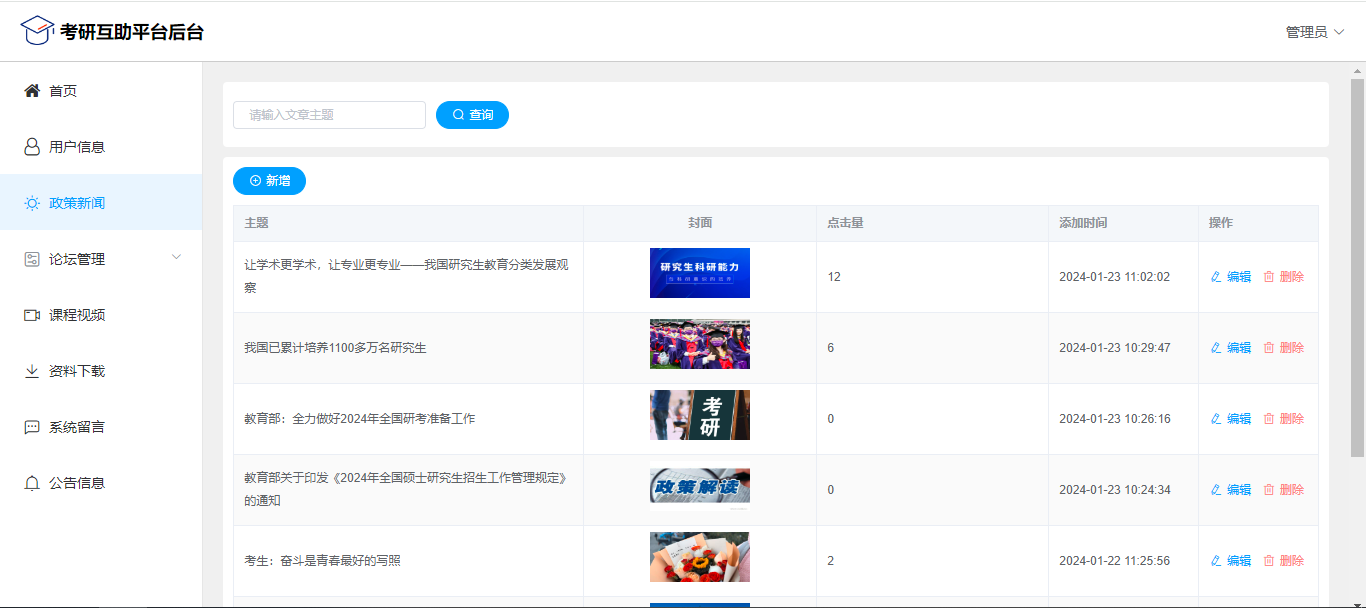
Task: Open the 课程视频 section
Action: [x=76, y=315]
